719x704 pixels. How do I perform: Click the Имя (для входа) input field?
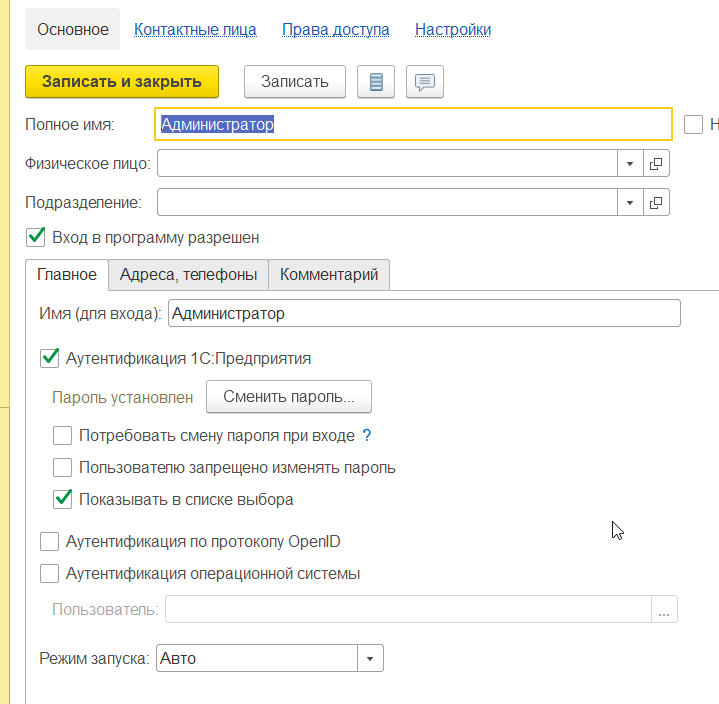pyautogui.click(x=424, y=313)
